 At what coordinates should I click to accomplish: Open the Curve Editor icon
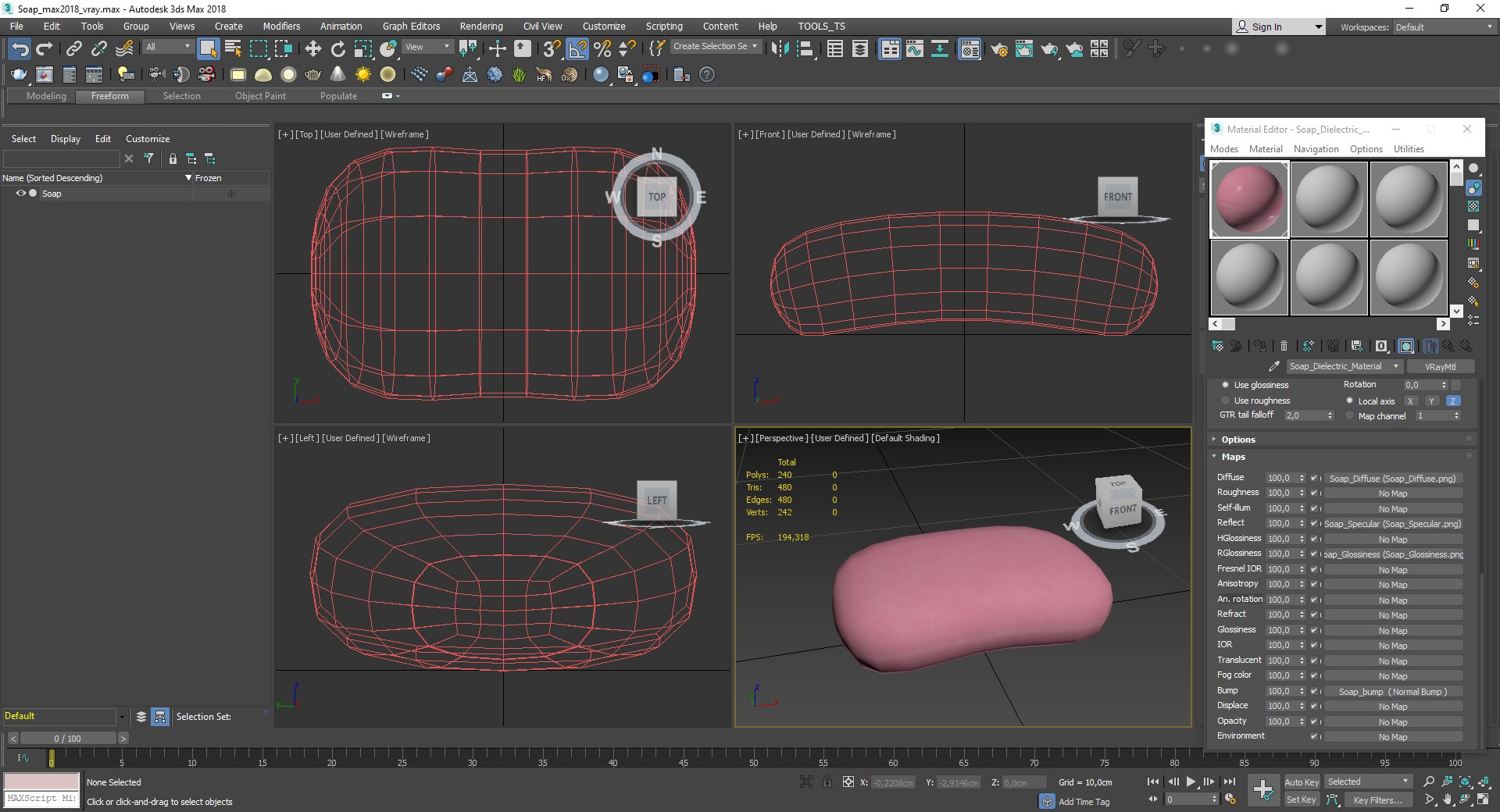click(915, 48)
